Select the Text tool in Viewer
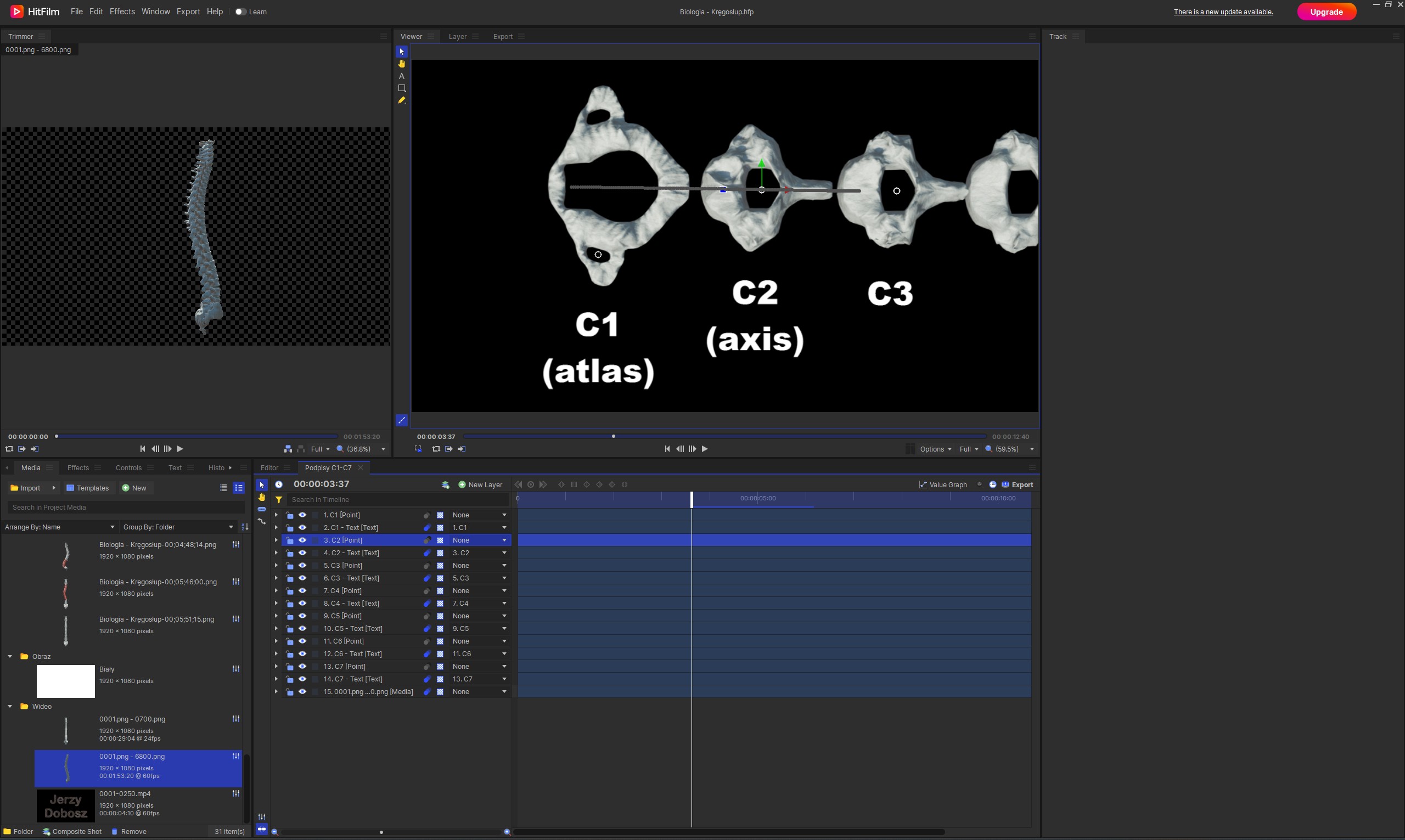This screenshot has width=1405, height=840. coord(401,76)
